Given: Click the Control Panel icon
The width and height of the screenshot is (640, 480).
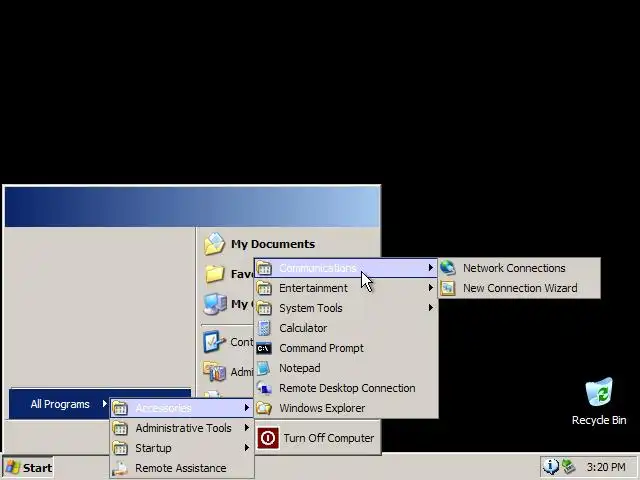Looking at the screenshot, I should [214, 342].
